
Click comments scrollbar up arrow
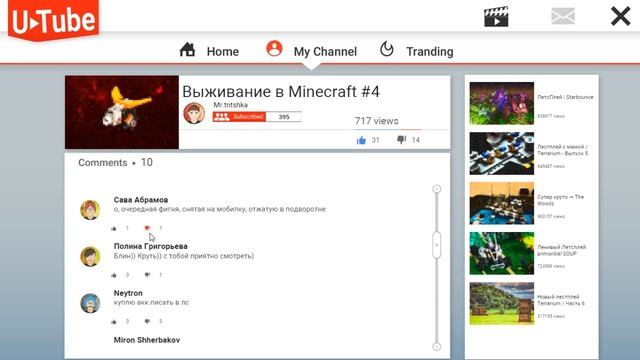[436, 189]
